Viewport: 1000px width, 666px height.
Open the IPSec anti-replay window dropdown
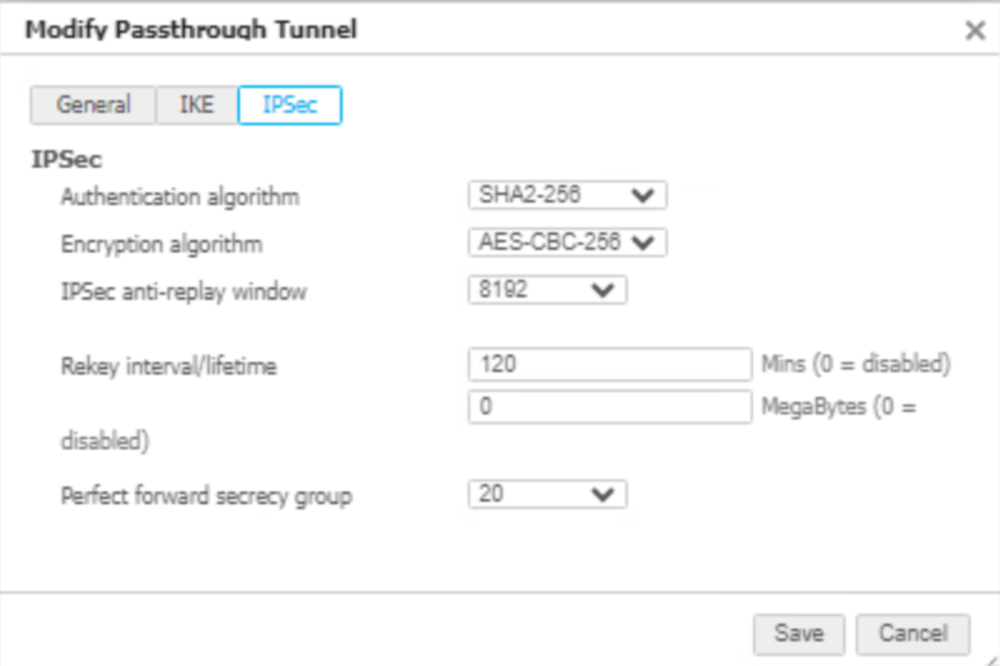(547, 291)
